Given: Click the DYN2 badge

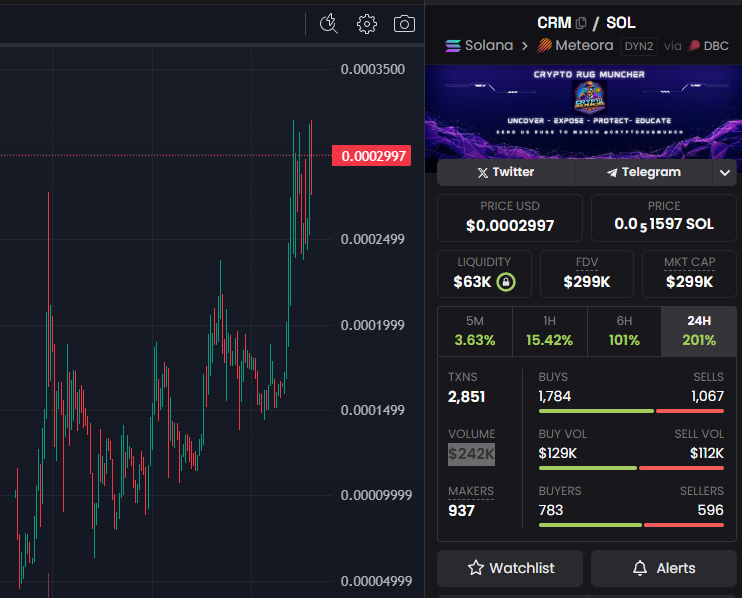Looking at the screenshot, I should click(639, 46).
